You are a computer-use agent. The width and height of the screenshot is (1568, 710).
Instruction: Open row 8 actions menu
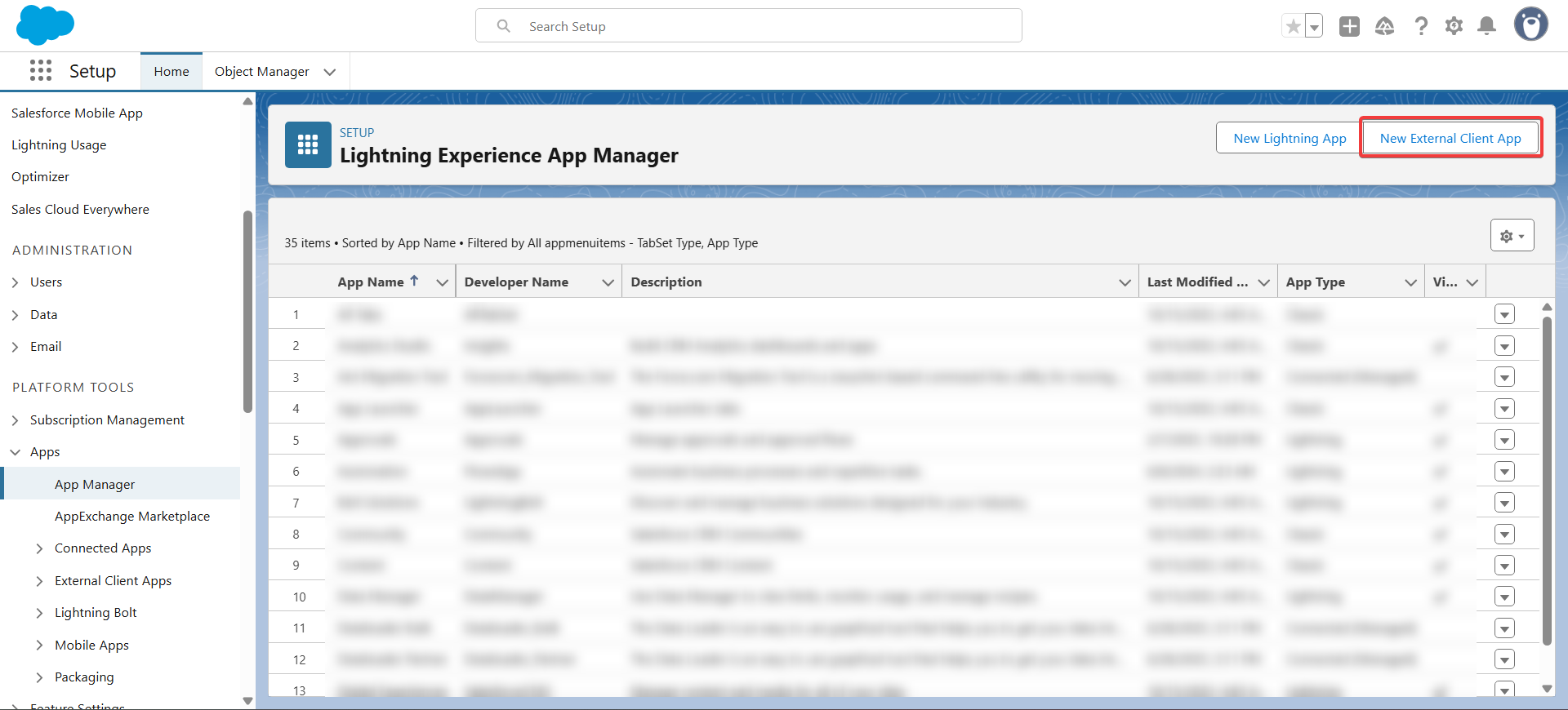(1504, 535)
